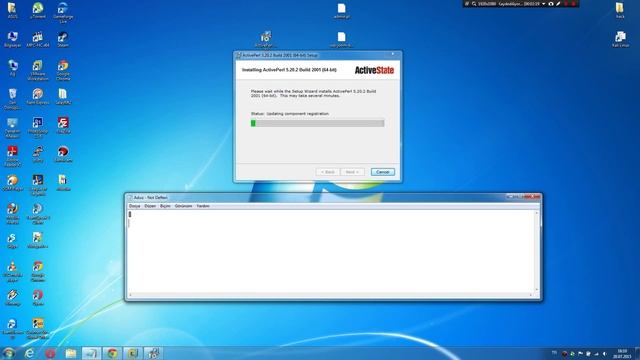Screen dimensions: 640x360
Task: Select the Photoshop CS5 desktop icon
Action: point(38,128)
